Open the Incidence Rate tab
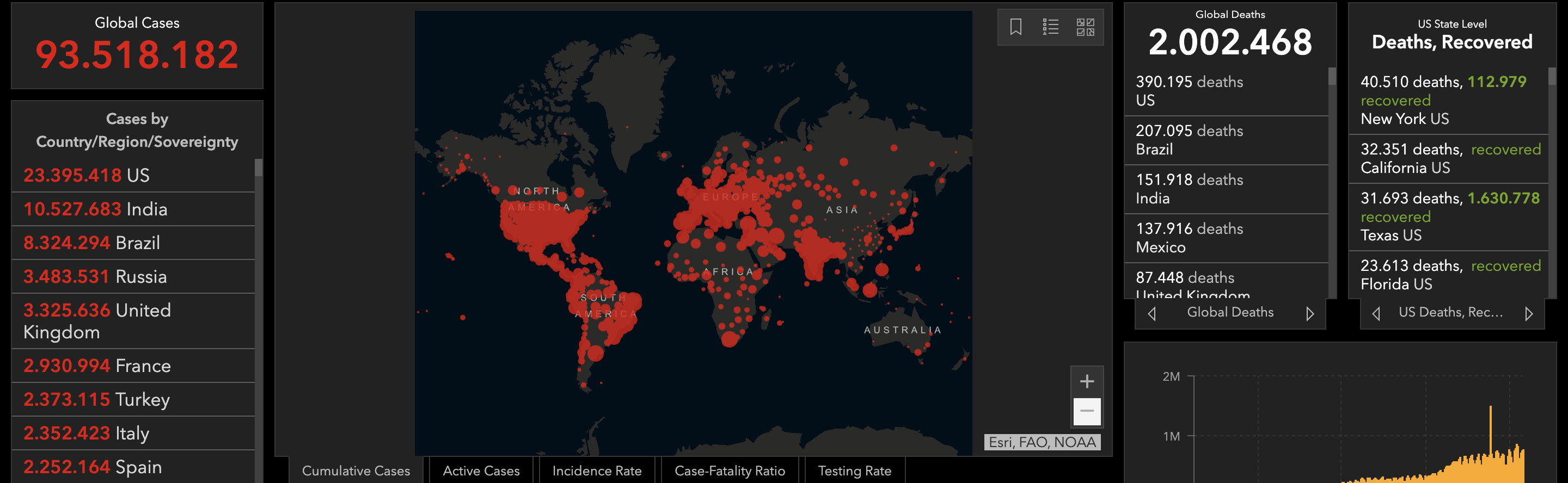This screenshot has width=1568, height=483. pos(597,470)
